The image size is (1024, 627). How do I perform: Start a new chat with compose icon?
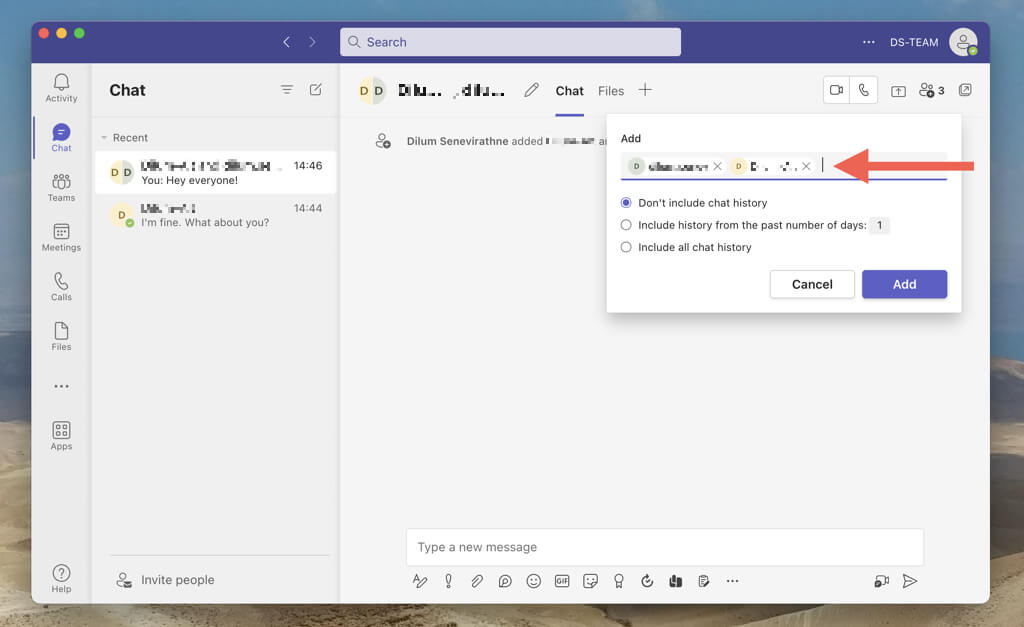[315, 89]
